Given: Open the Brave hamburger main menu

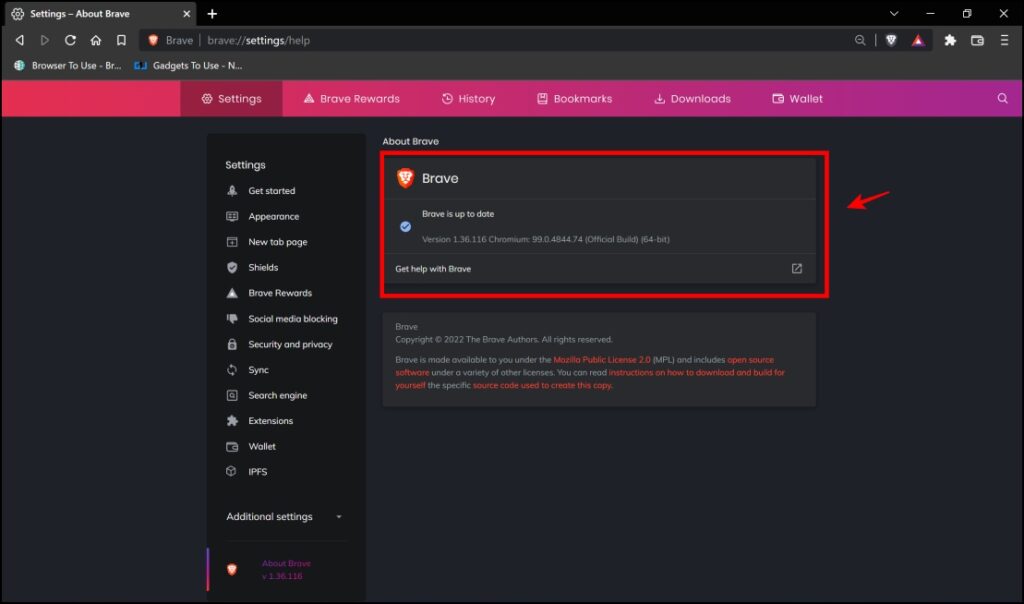Looking at the screenshot, I should [1004, 40].
